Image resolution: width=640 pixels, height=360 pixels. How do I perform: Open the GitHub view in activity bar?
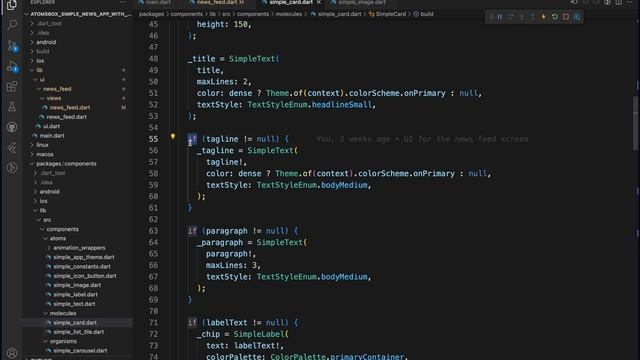(x=12, y=127)
